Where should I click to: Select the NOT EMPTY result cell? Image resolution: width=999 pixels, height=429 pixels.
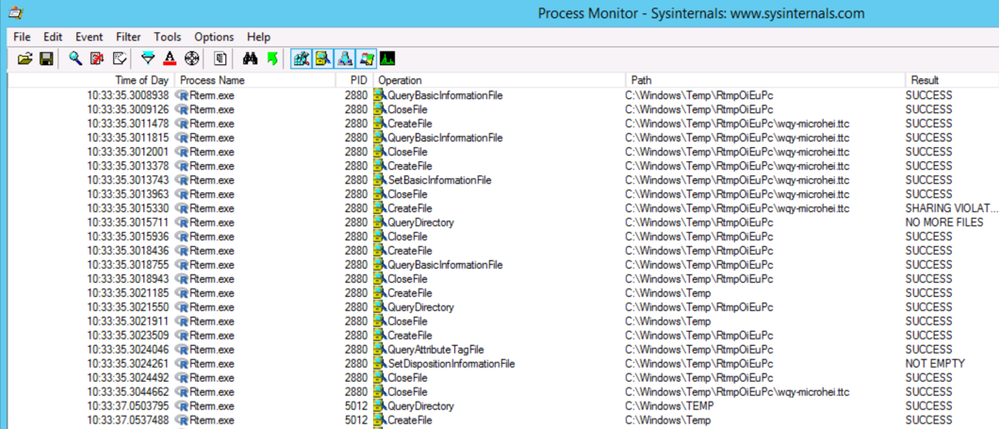tap(935, 363)
